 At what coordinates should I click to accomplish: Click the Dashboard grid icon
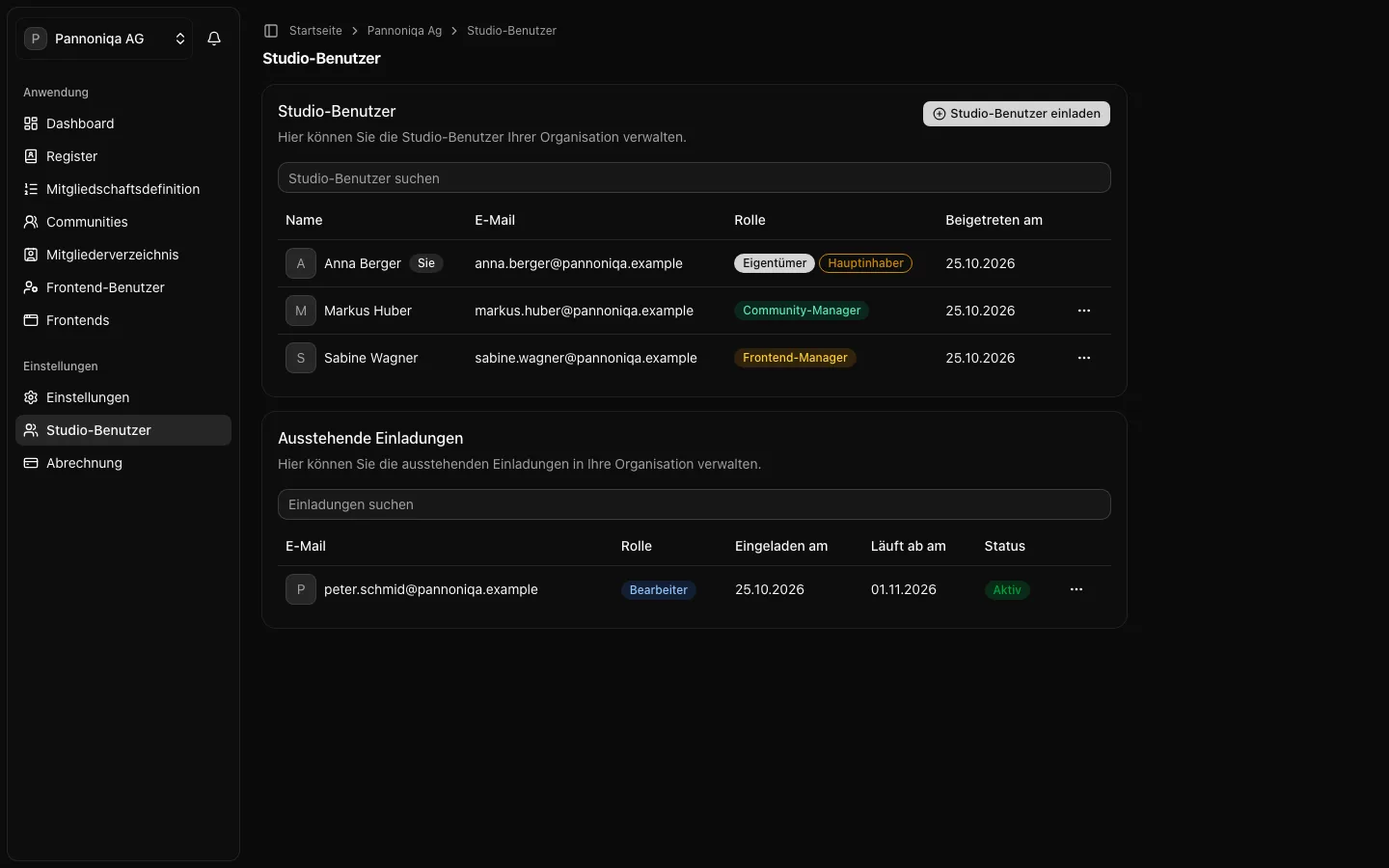coord(31,123)
